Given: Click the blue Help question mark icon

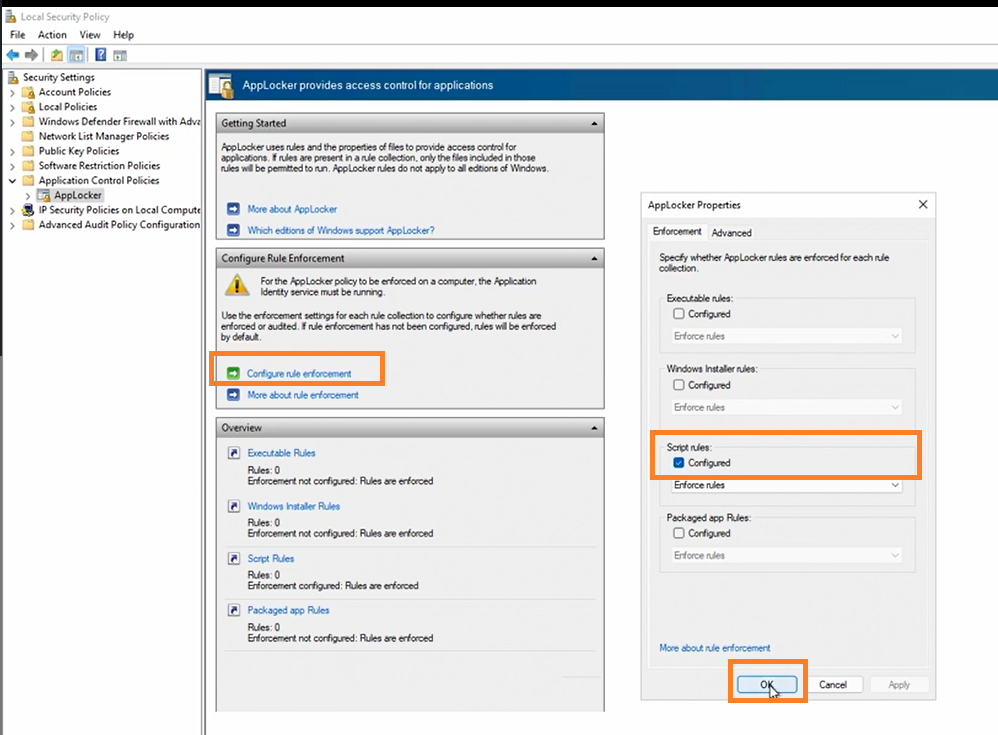Looking at the screenshot, I should click(101, 55).
